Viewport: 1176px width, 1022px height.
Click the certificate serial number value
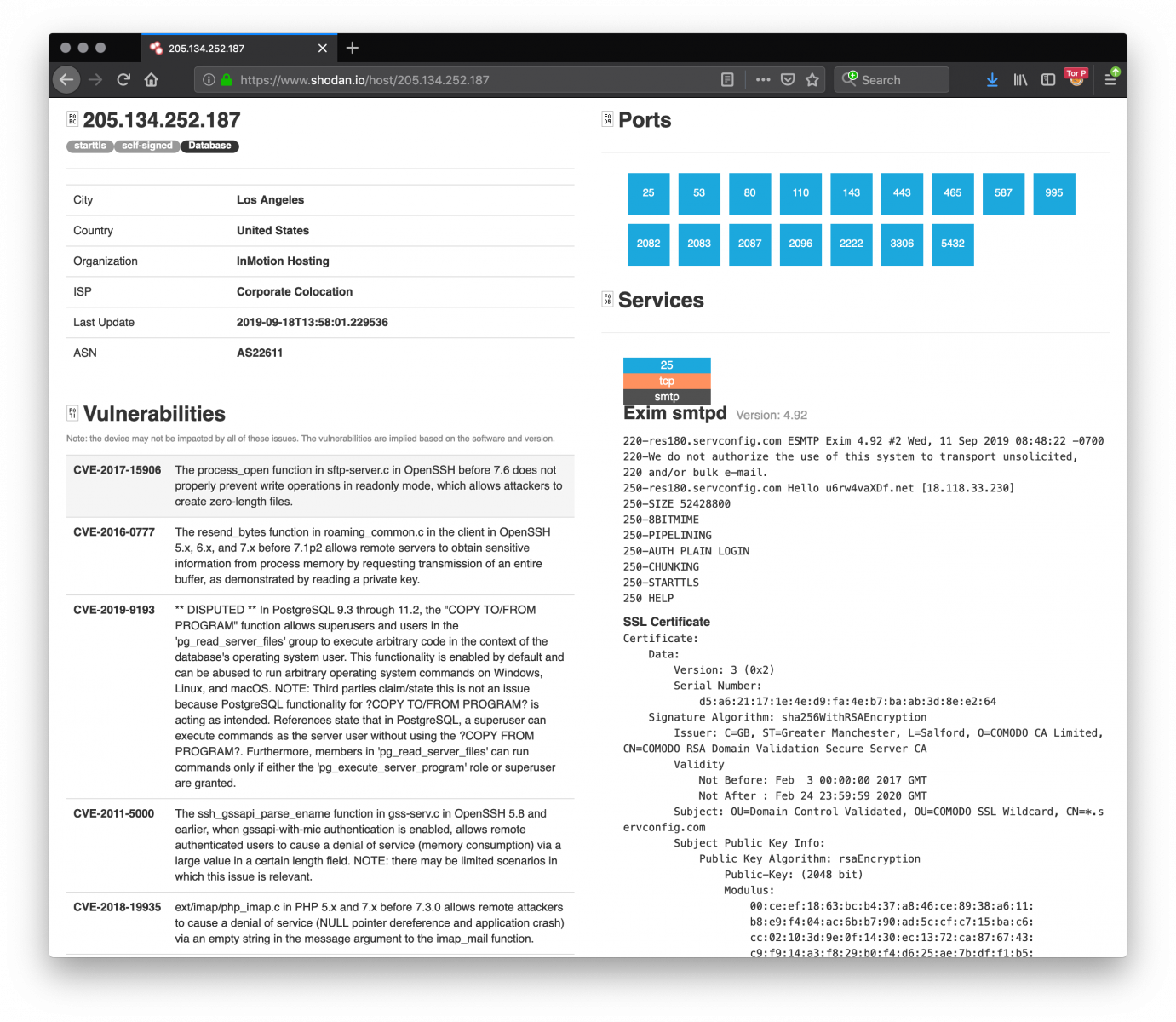[x=847, y=703]
